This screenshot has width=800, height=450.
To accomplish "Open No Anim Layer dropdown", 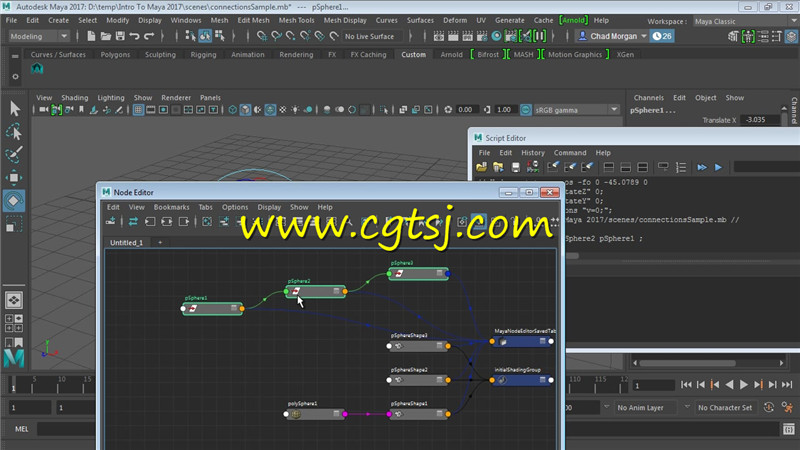I will click(646, 407).
